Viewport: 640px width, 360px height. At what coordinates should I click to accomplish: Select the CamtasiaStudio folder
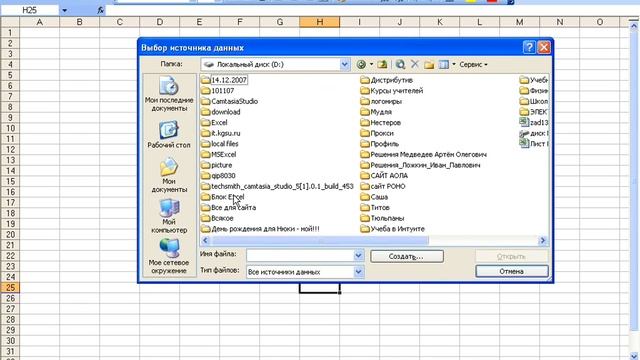[229, 101]
